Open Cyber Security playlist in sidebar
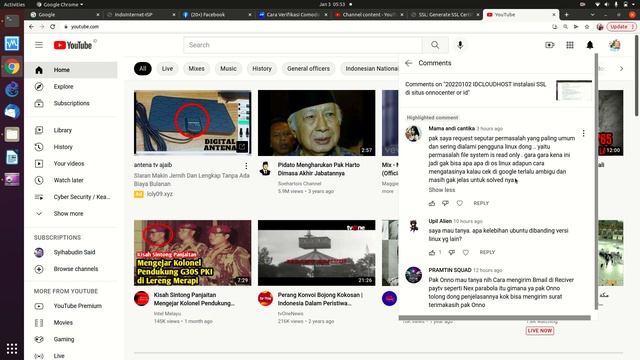Screen dimensions: 640x360 pos(71,197)
